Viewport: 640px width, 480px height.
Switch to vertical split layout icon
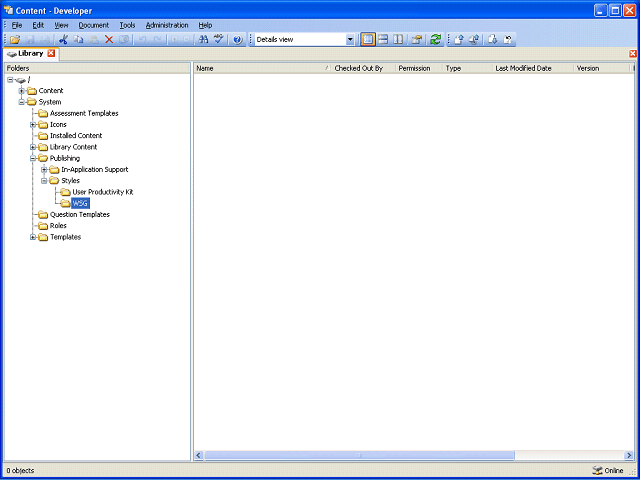pos(398,40)
